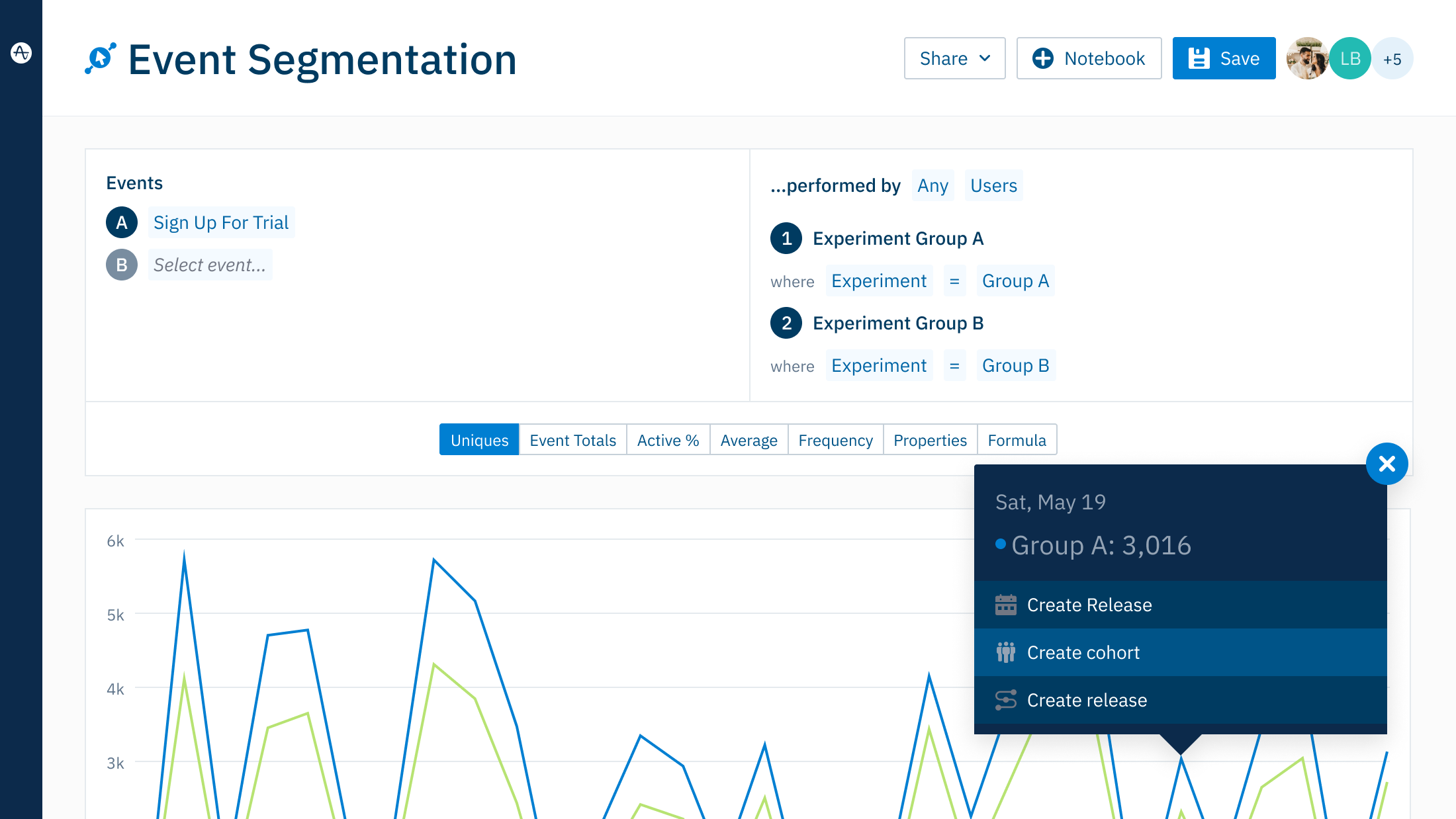This screenshot has height=819, width=1456.
Task: Open the Group A value dropdown
Action: click(x=1015, y=281)
